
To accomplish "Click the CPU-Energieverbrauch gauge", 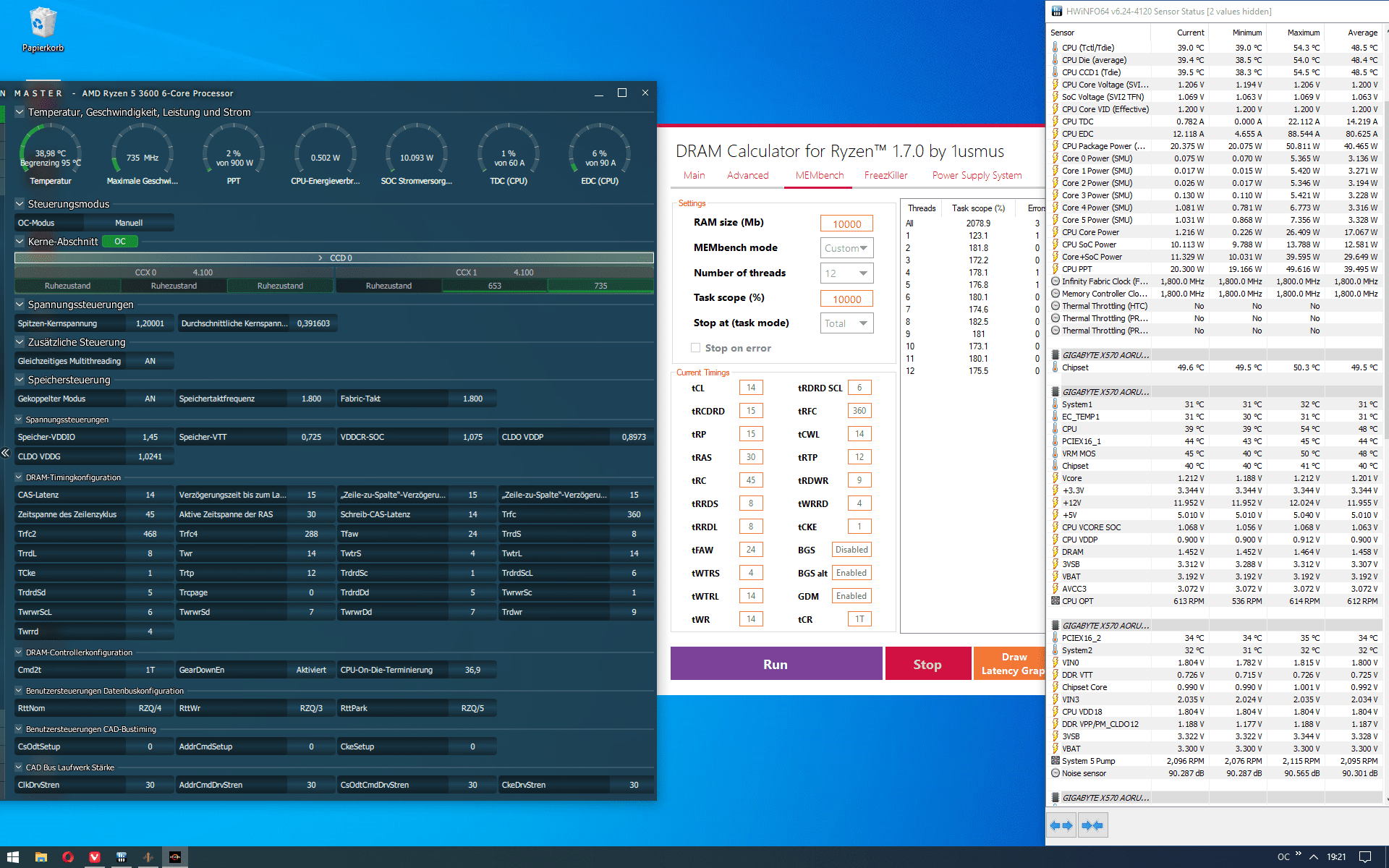I will click(326, 155).
